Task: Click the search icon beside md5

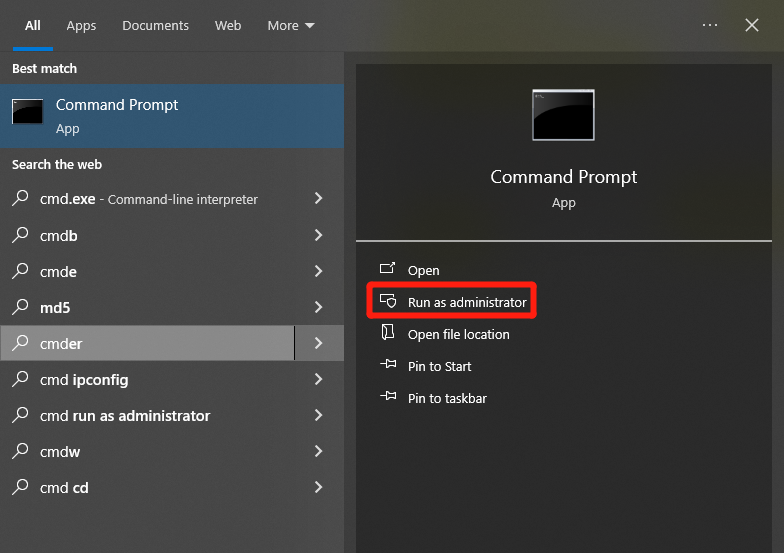Action: point(20,306)
